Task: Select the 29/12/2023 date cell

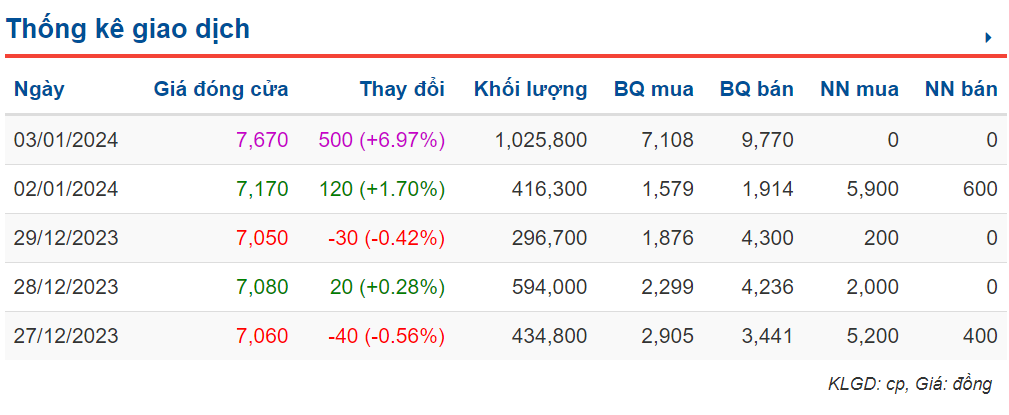Action: click(x=66, y=238)
